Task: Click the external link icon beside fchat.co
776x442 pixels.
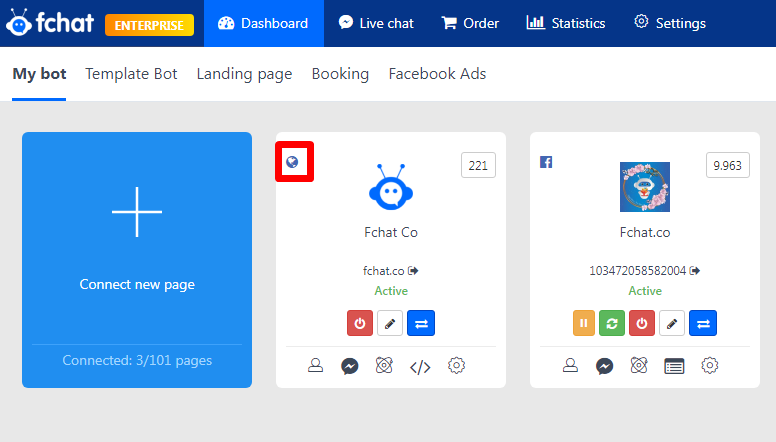Action: point(413,271)
